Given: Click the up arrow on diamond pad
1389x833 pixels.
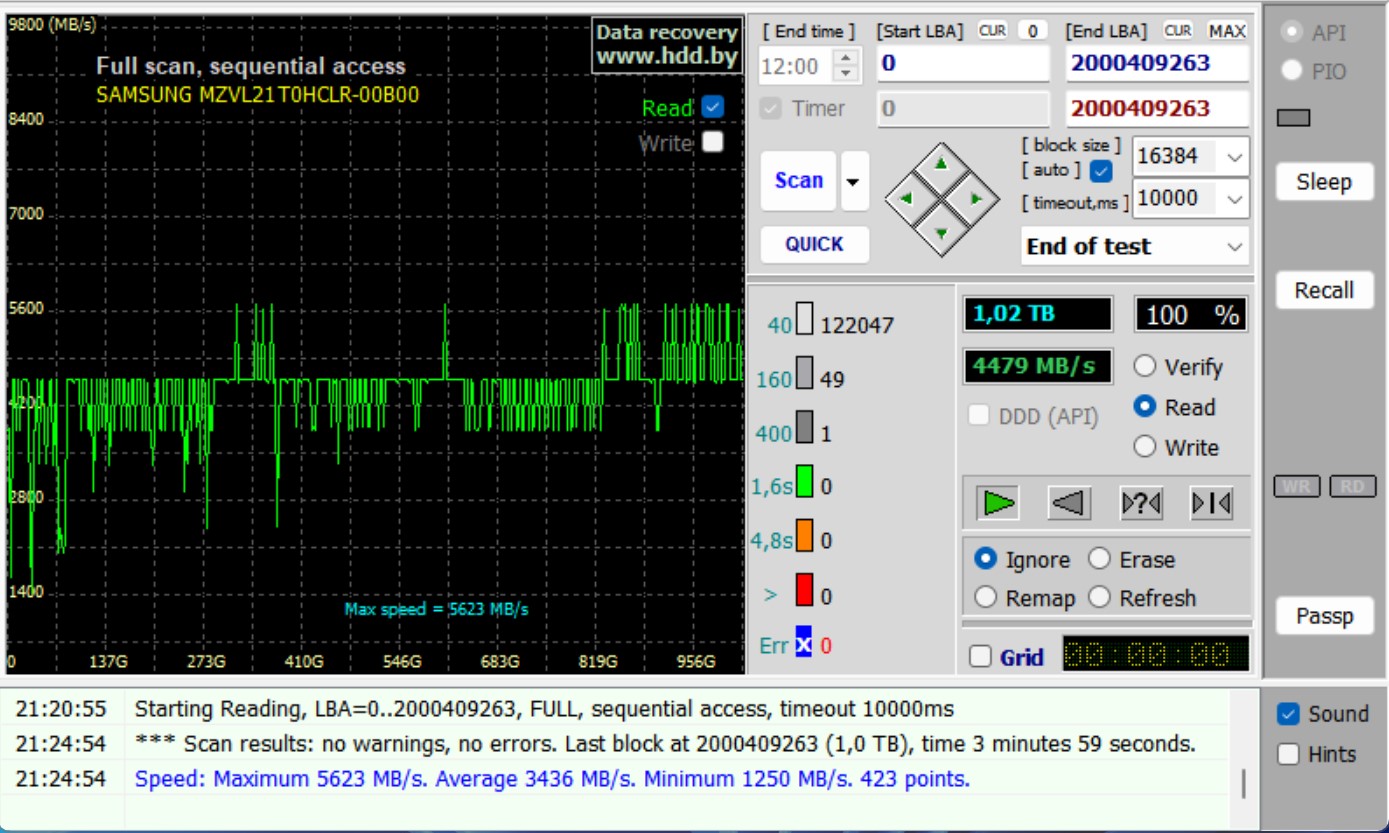Looking at the screenshot, I should pyautogui.click(x=941, y=163).
